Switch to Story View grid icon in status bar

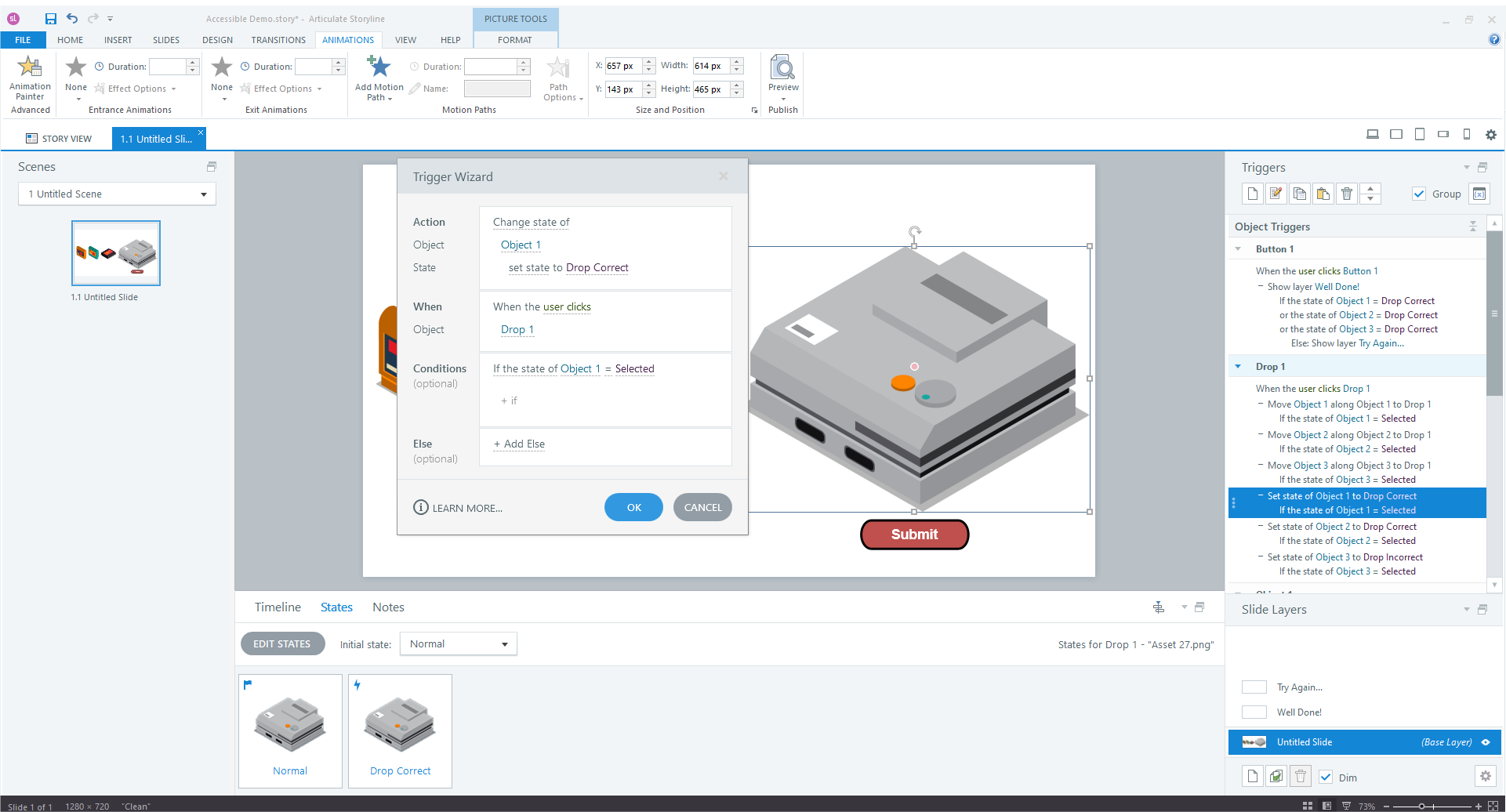1307,806
